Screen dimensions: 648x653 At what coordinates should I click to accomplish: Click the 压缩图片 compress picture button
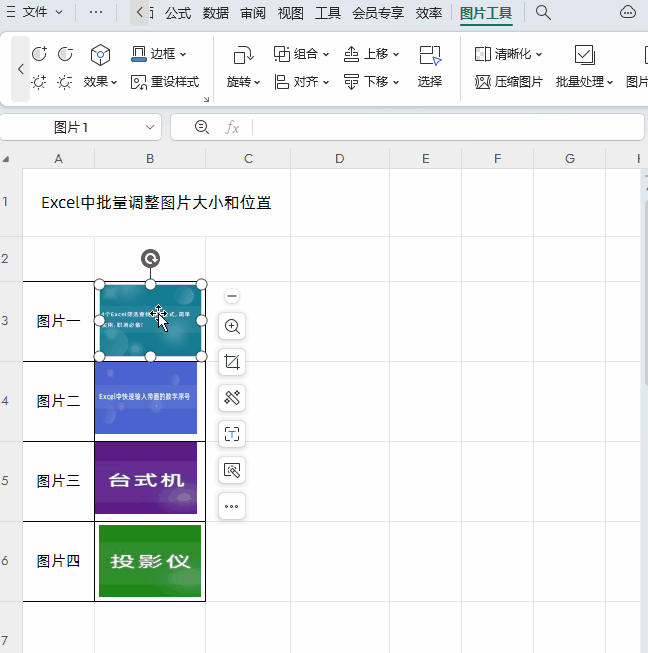click(x=508, y=82)
